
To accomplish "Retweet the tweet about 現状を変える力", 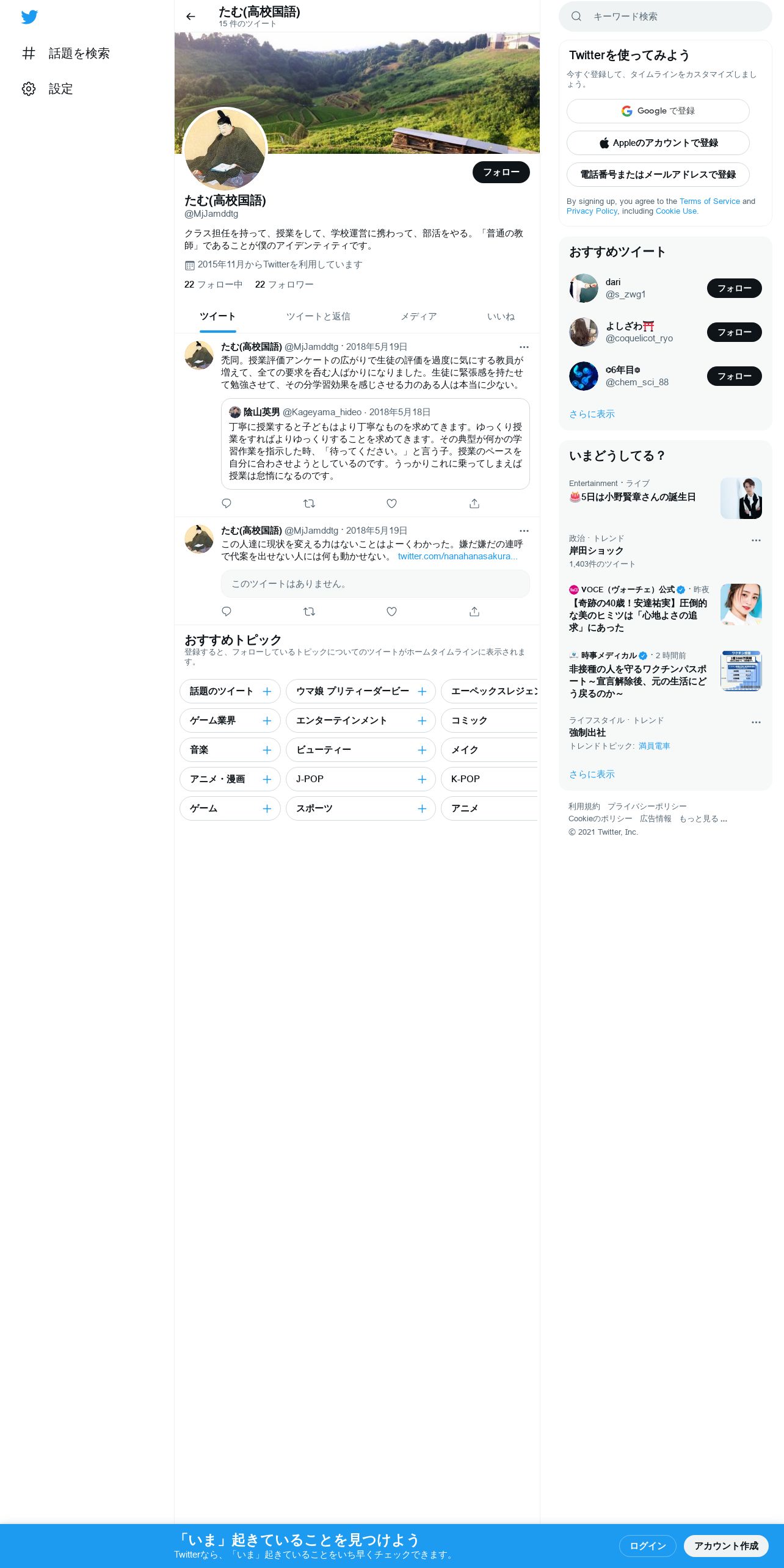I will point(309,611).
